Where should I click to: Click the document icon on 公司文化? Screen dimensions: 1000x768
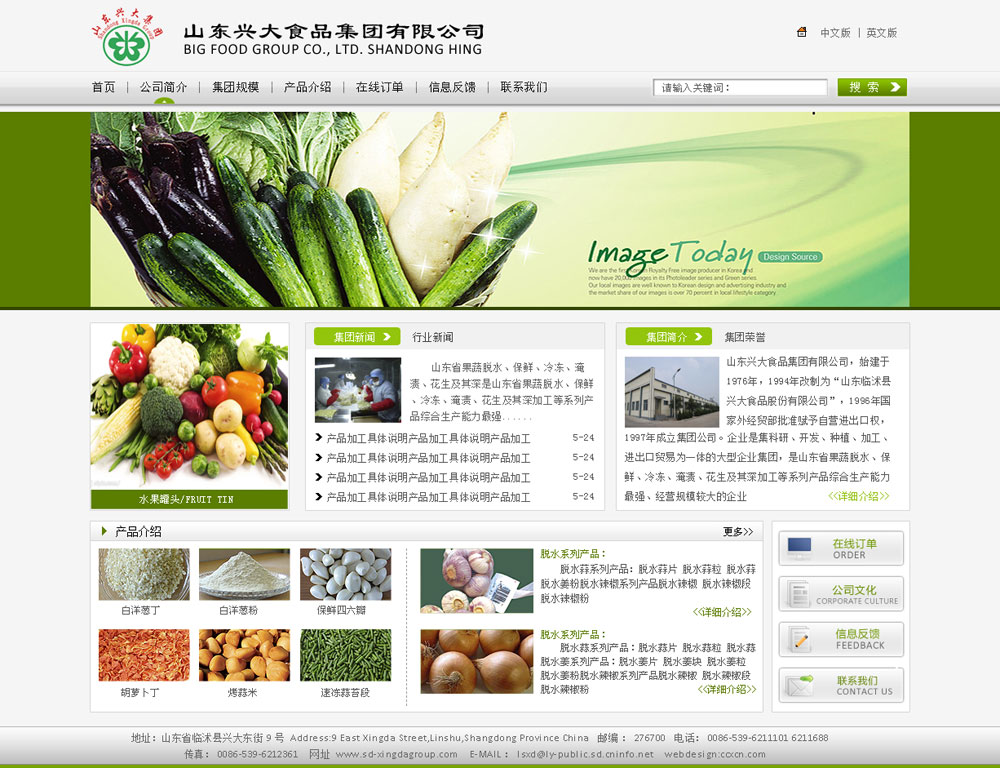click(x=799, y=594)
